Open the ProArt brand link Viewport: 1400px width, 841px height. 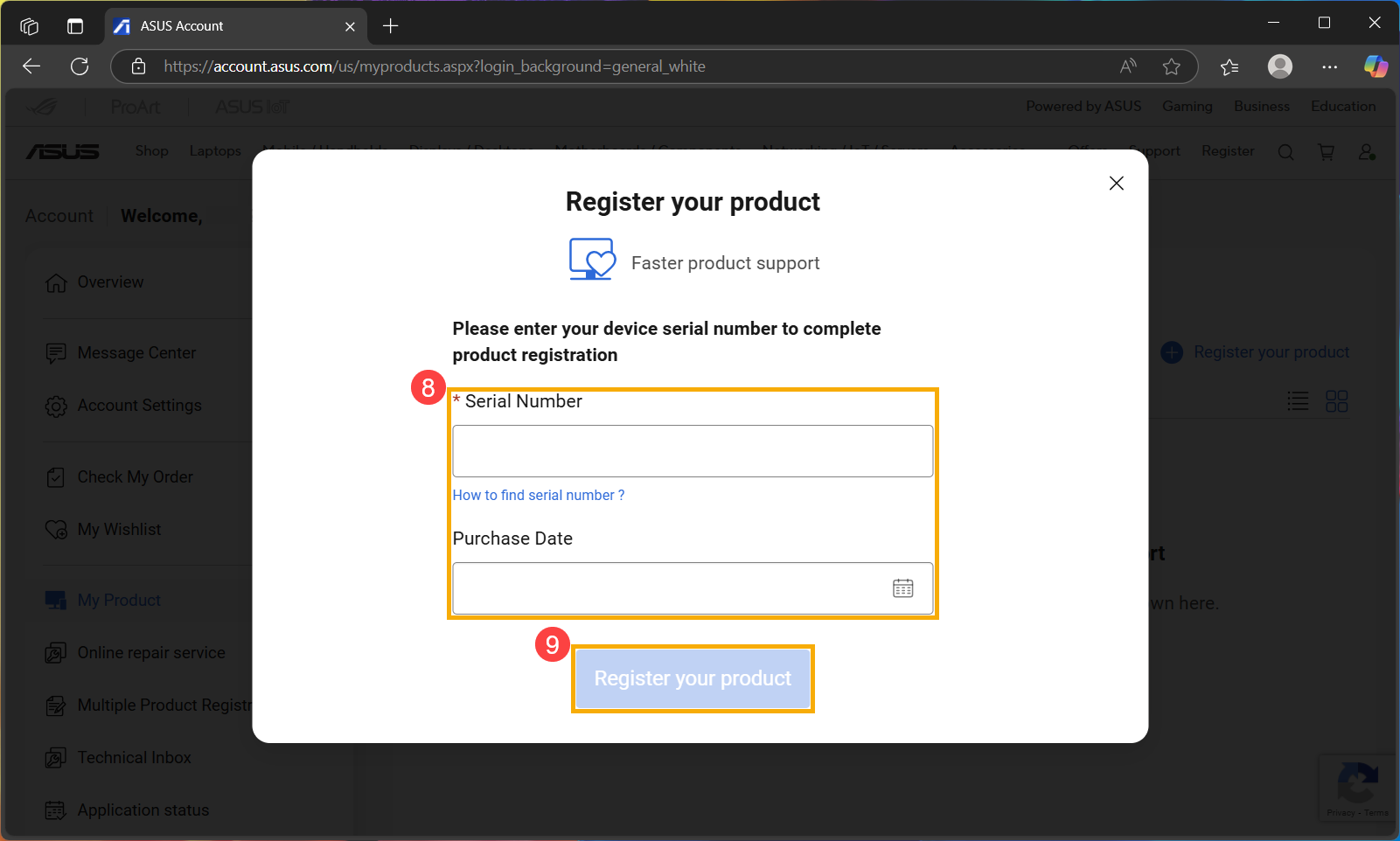click(x=136, y=107)
